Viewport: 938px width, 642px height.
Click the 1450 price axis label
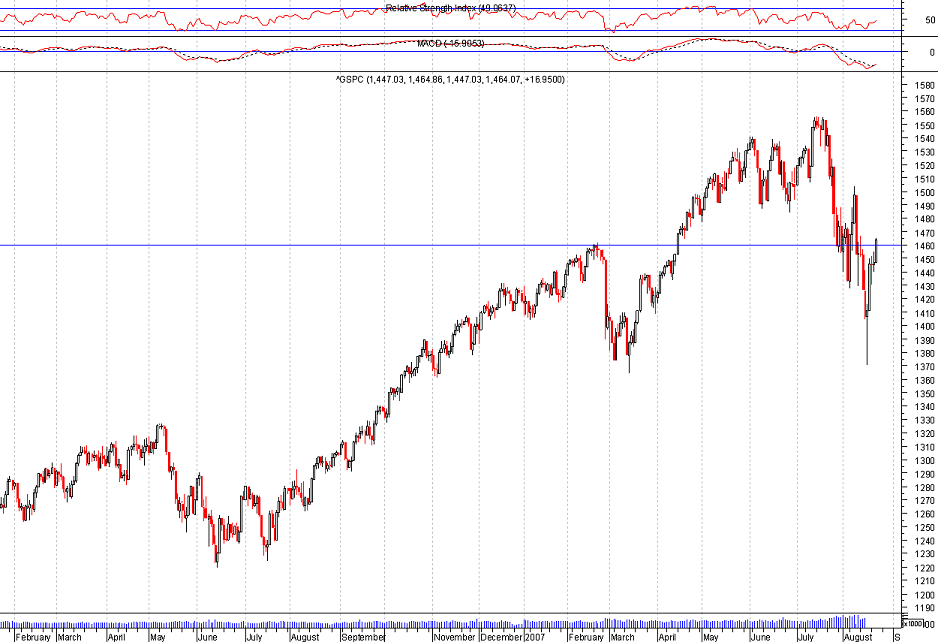(925, 259)
